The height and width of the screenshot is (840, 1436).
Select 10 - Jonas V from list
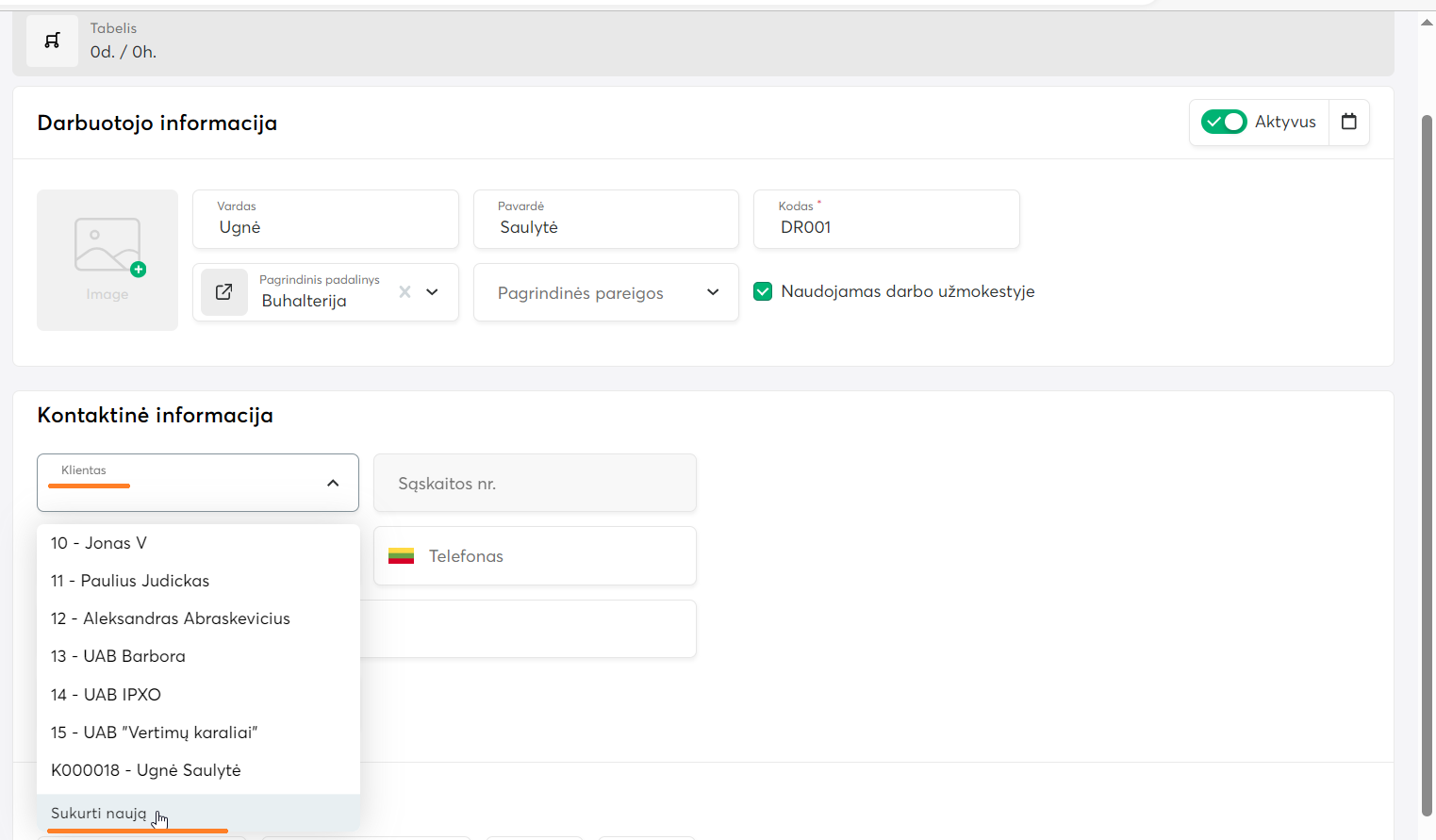[x=99, y=543]
